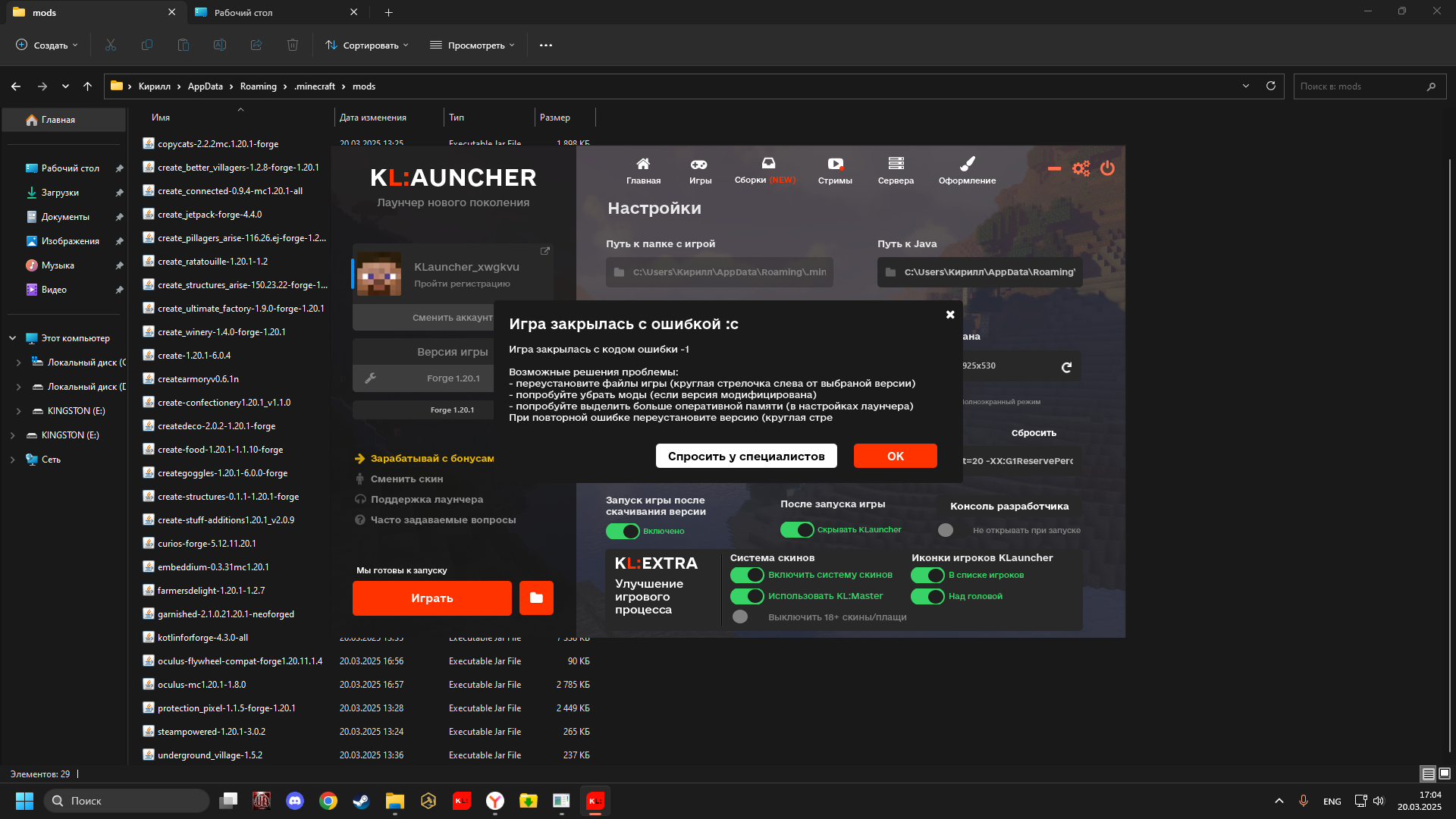Open the Сервера tab in KLauncher
The height and width of the screenshot is (819, 1456).
[x=896, y=170]
